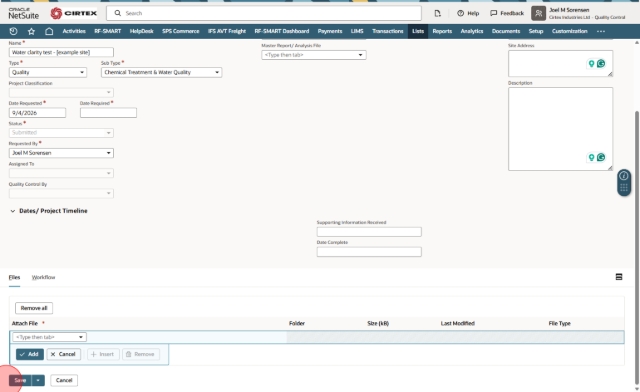Open the Activities menu
Viewport: 640px width, 392px height.
pyautogui.click(x=74, y=31)
